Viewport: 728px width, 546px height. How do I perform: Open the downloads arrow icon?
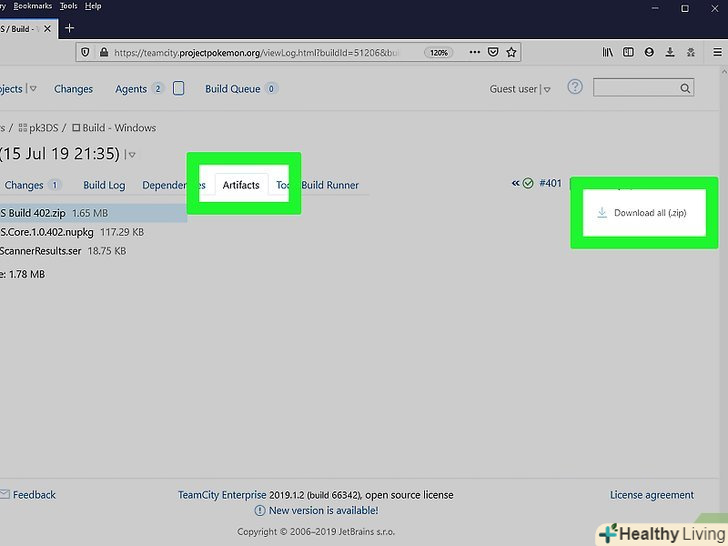click(670, 52)
